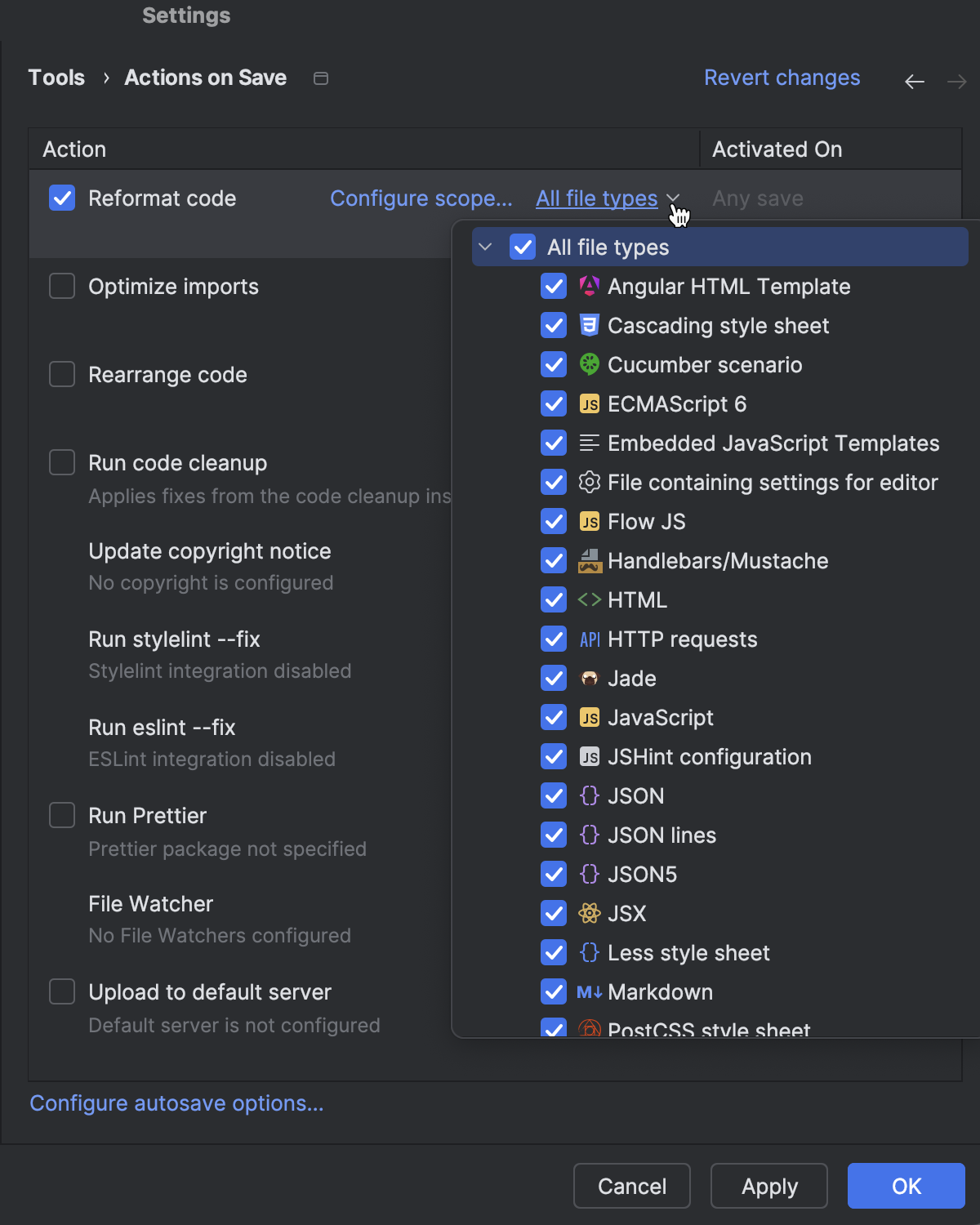This screenshot has height=1225, width=980.
Task: Click the Revert changes link
Action: click(782, 78)
